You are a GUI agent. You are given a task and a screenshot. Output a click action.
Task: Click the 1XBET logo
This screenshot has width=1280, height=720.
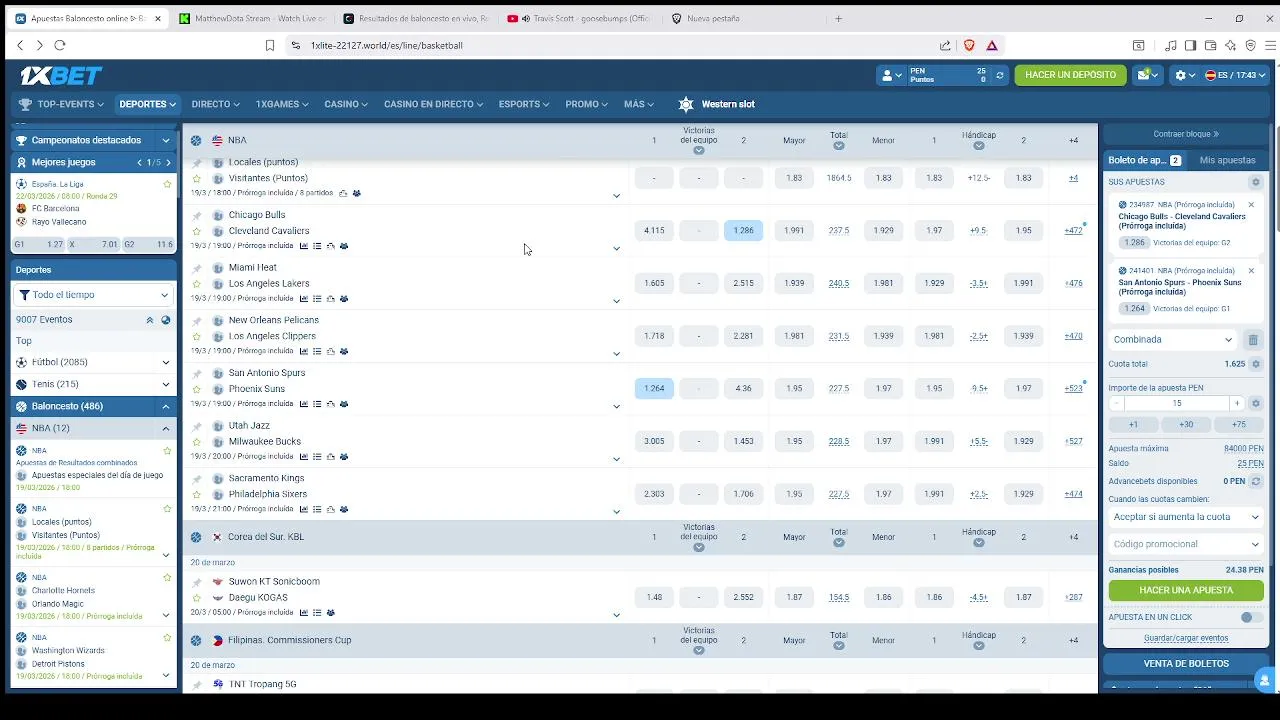pyautogui.click(x=61, y=76)
